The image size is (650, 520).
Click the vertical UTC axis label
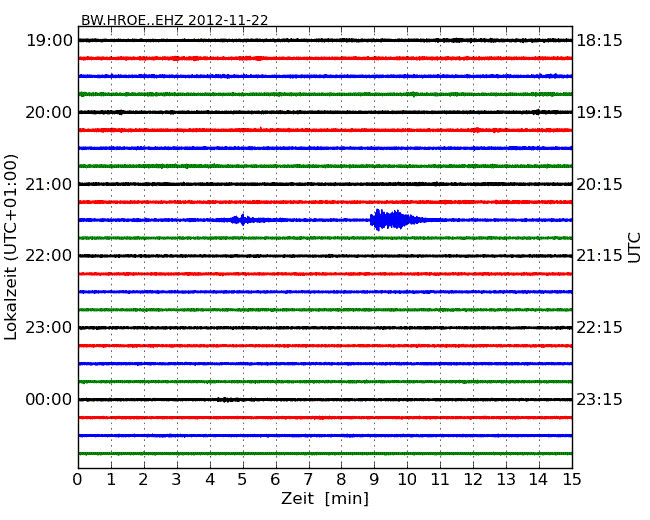coord(634,248)
